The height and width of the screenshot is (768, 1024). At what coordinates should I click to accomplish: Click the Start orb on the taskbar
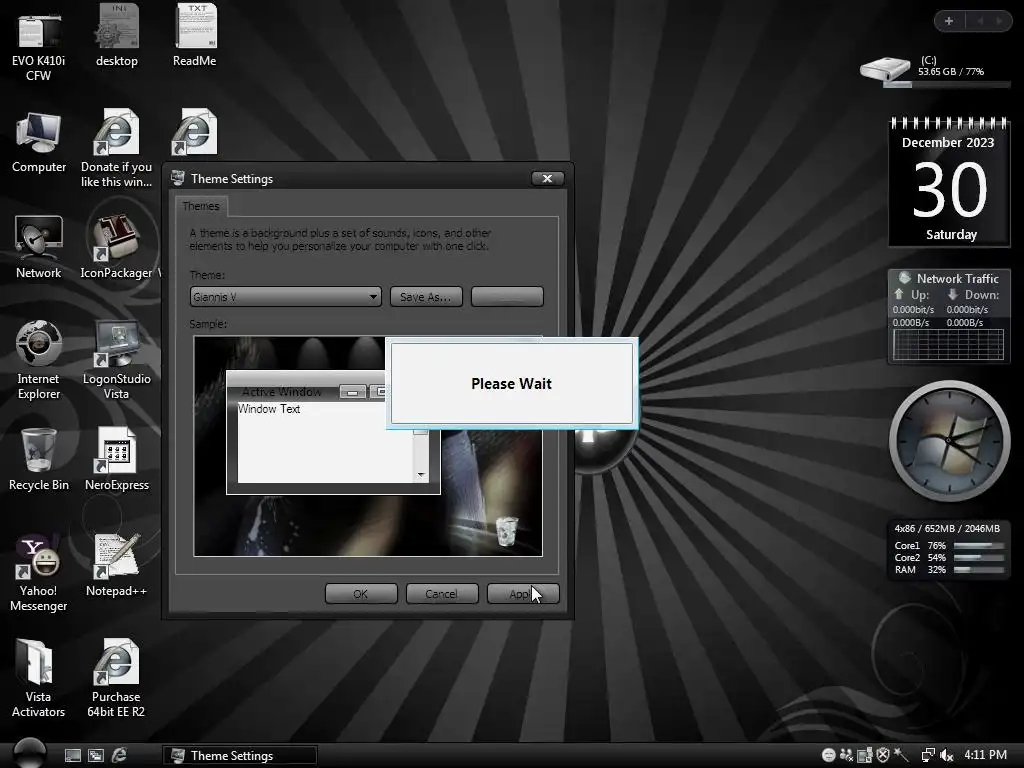click(29, 753)
